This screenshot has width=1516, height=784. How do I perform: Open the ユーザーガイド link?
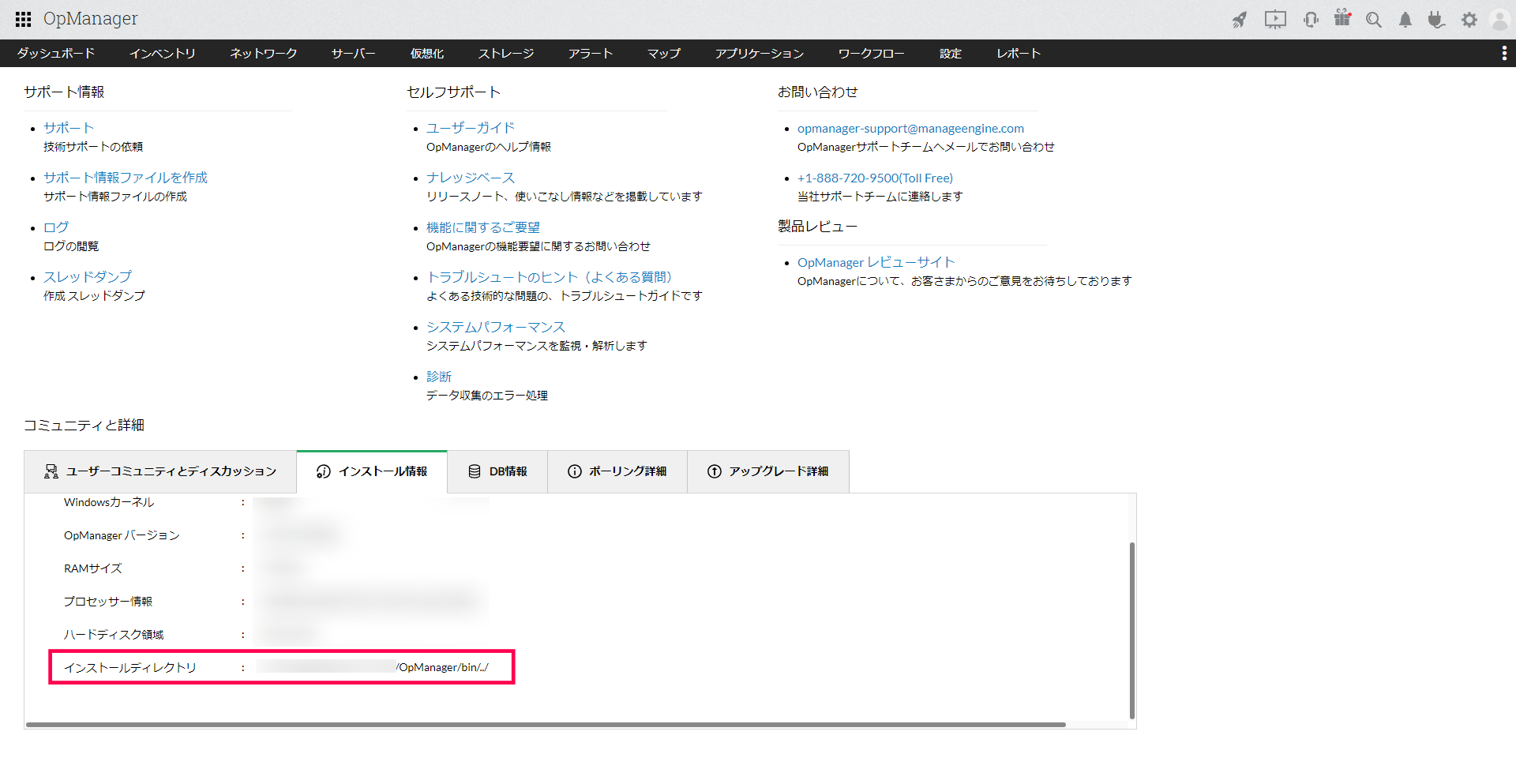pyautogui.click(x=469, y=127)
